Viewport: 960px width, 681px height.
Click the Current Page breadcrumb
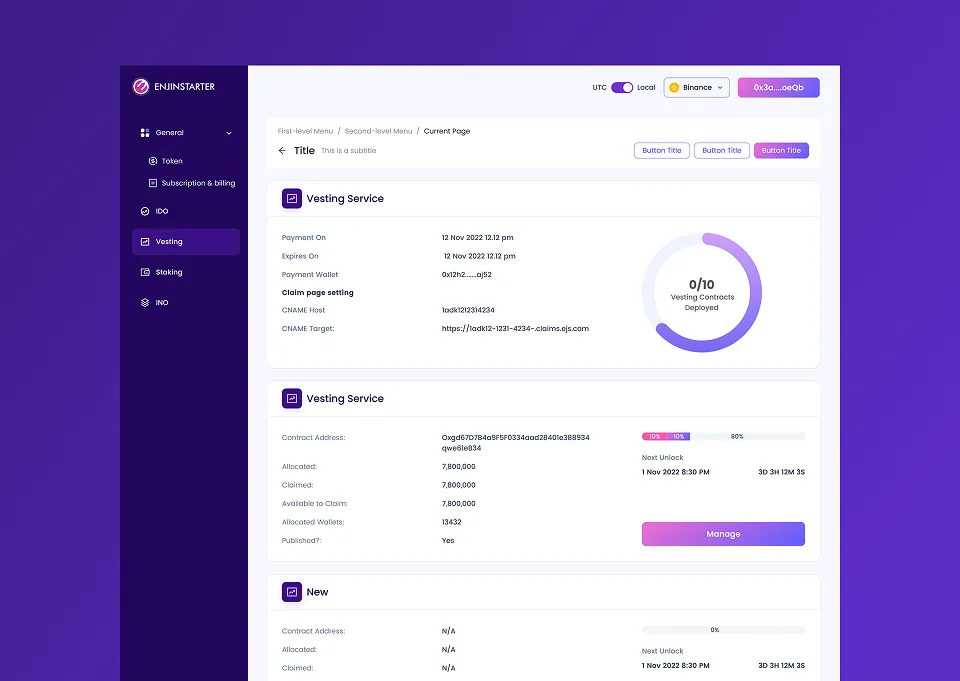[447, 131]
